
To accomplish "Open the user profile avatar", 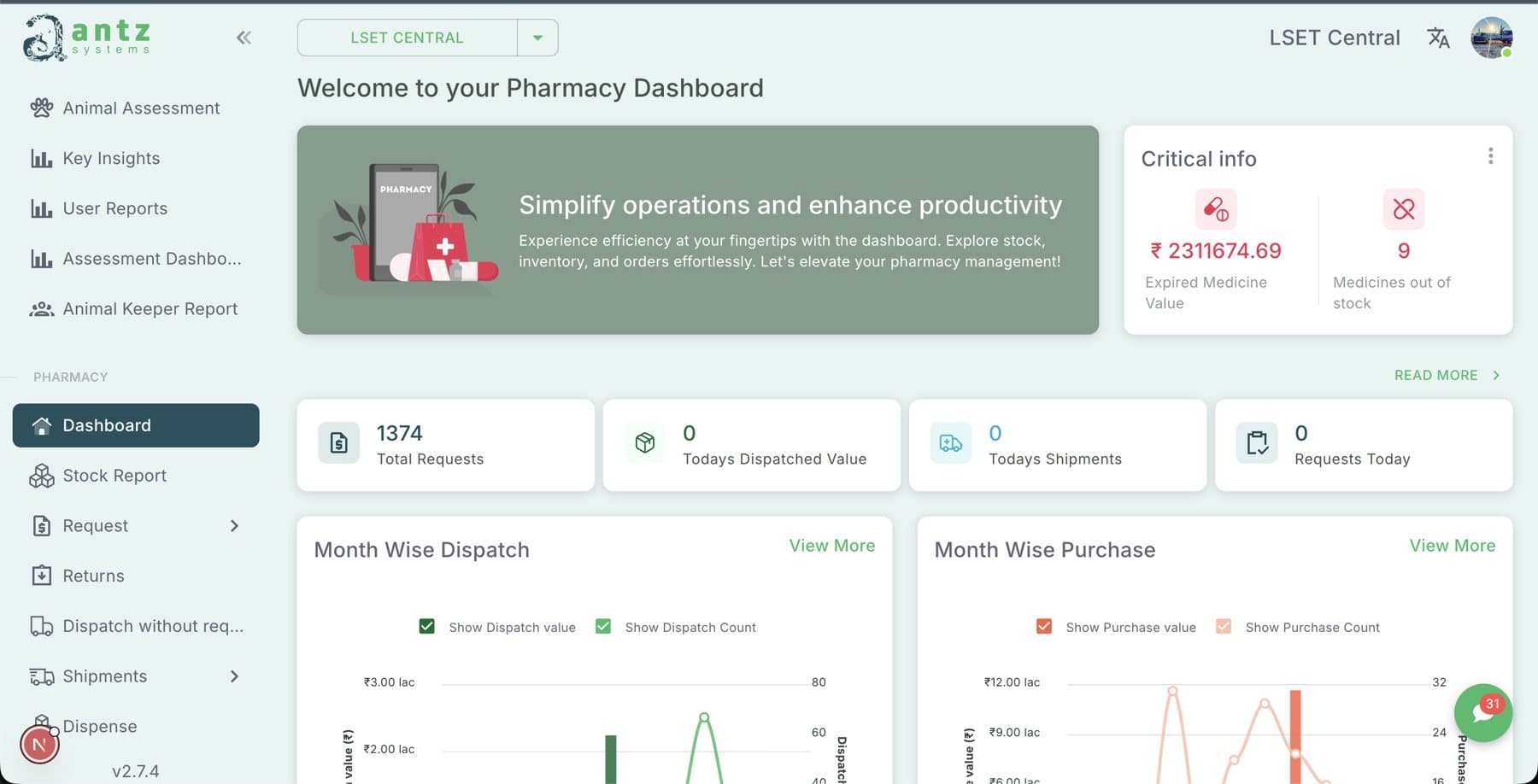I will [1492, 38].
